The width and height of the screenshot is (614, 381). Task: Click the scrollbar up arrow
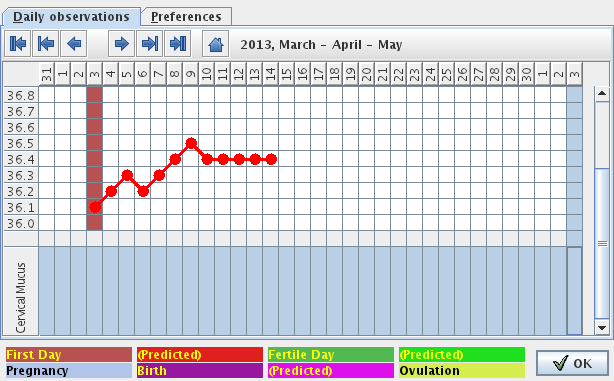[602, 93]
